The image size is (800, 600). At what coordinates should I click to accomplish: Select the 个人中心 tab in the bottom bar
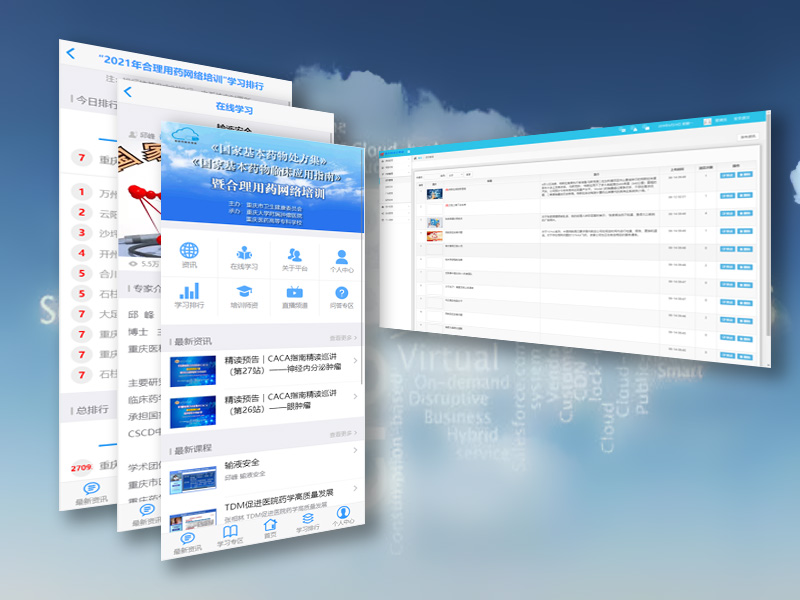point(343,515)
